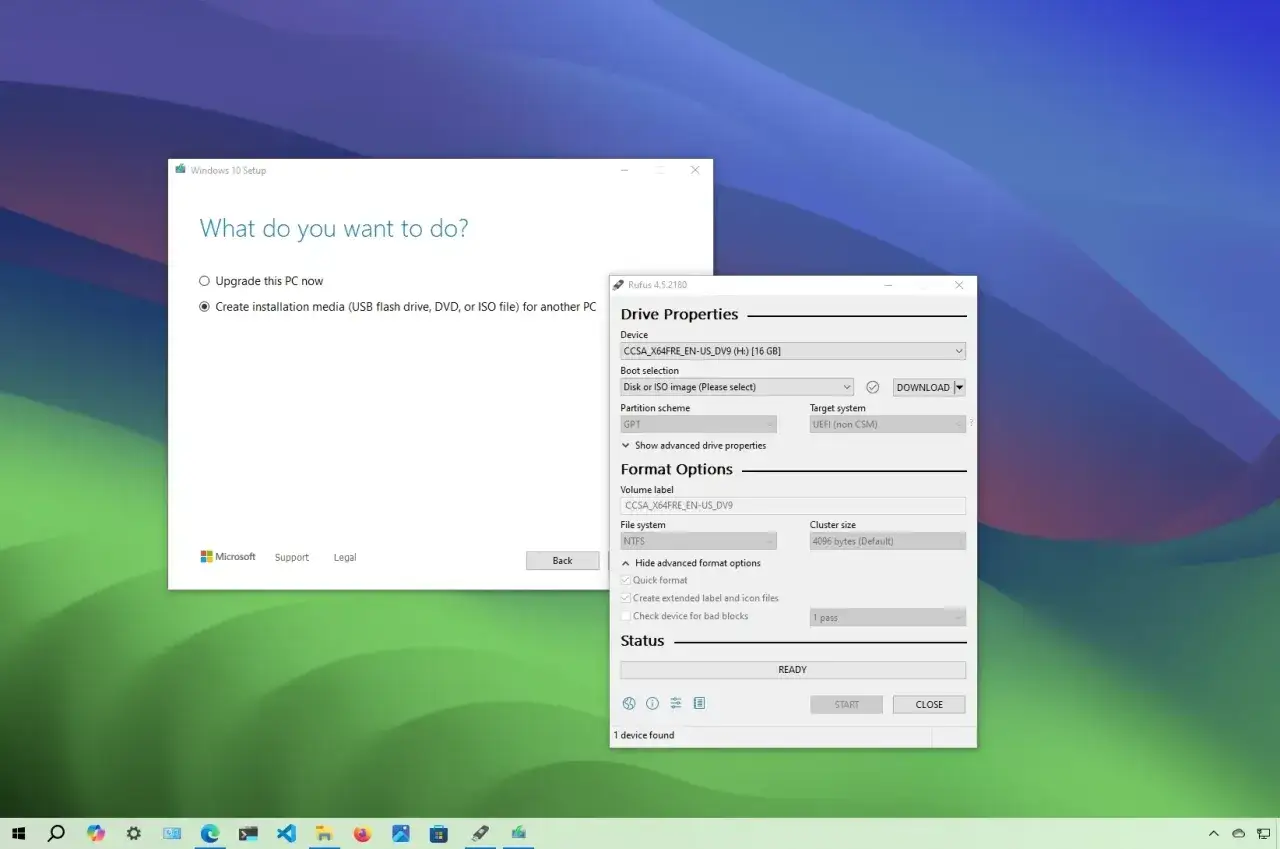Open the Rufus About dialog info icon
This screenshot has width=1280, height=849.
click(652, 703)
